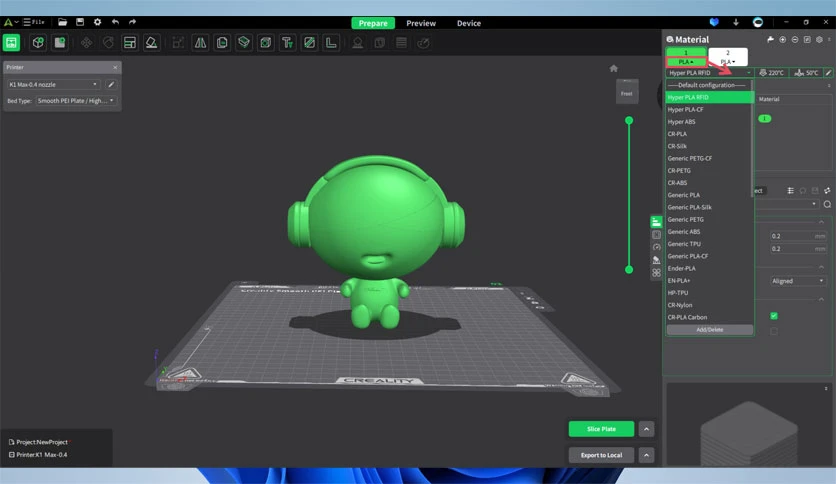Click the undo arrow
Image resolution: width=836 pixels, height=484 pixels.
click(x=115, y=22)
